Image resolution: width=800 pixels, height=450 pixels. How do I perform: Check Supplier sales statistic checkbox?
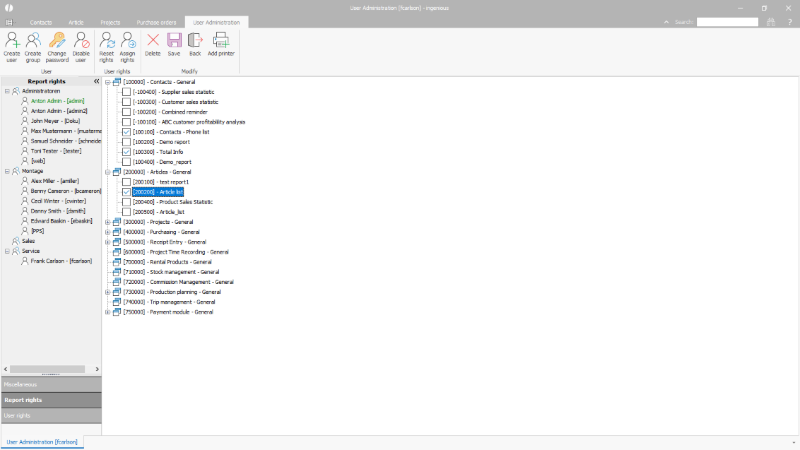127,92
